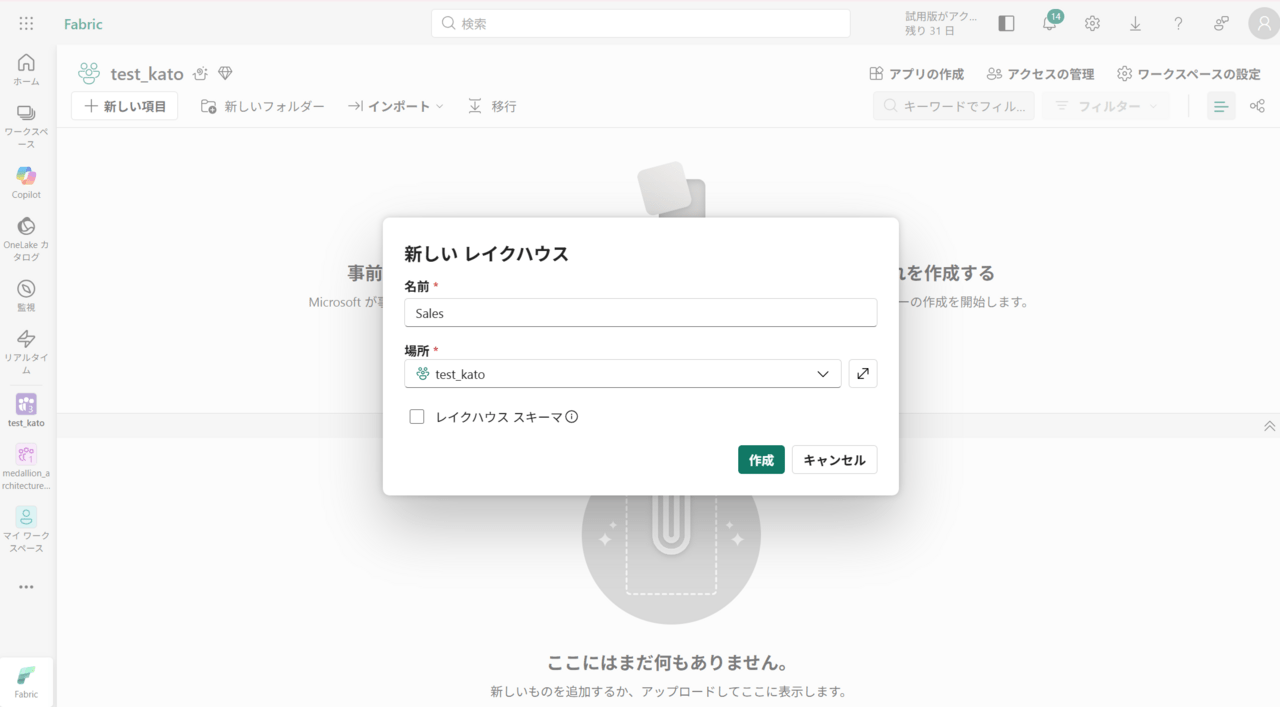Expand the 場所 test_kato dropdown

point(622,374)
